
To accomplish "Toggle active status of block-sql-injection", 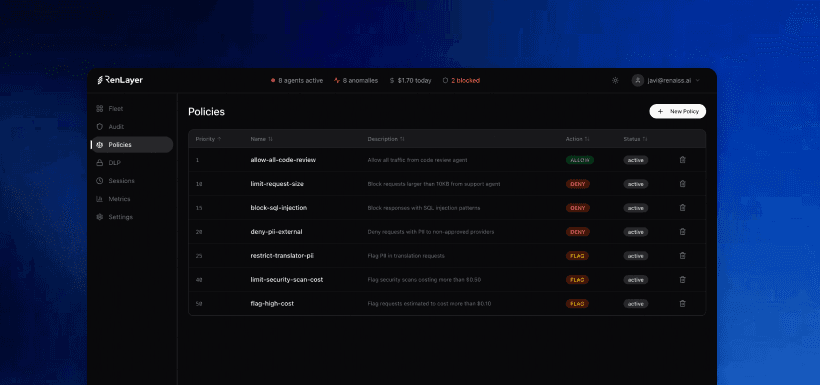I will [636, 208].
